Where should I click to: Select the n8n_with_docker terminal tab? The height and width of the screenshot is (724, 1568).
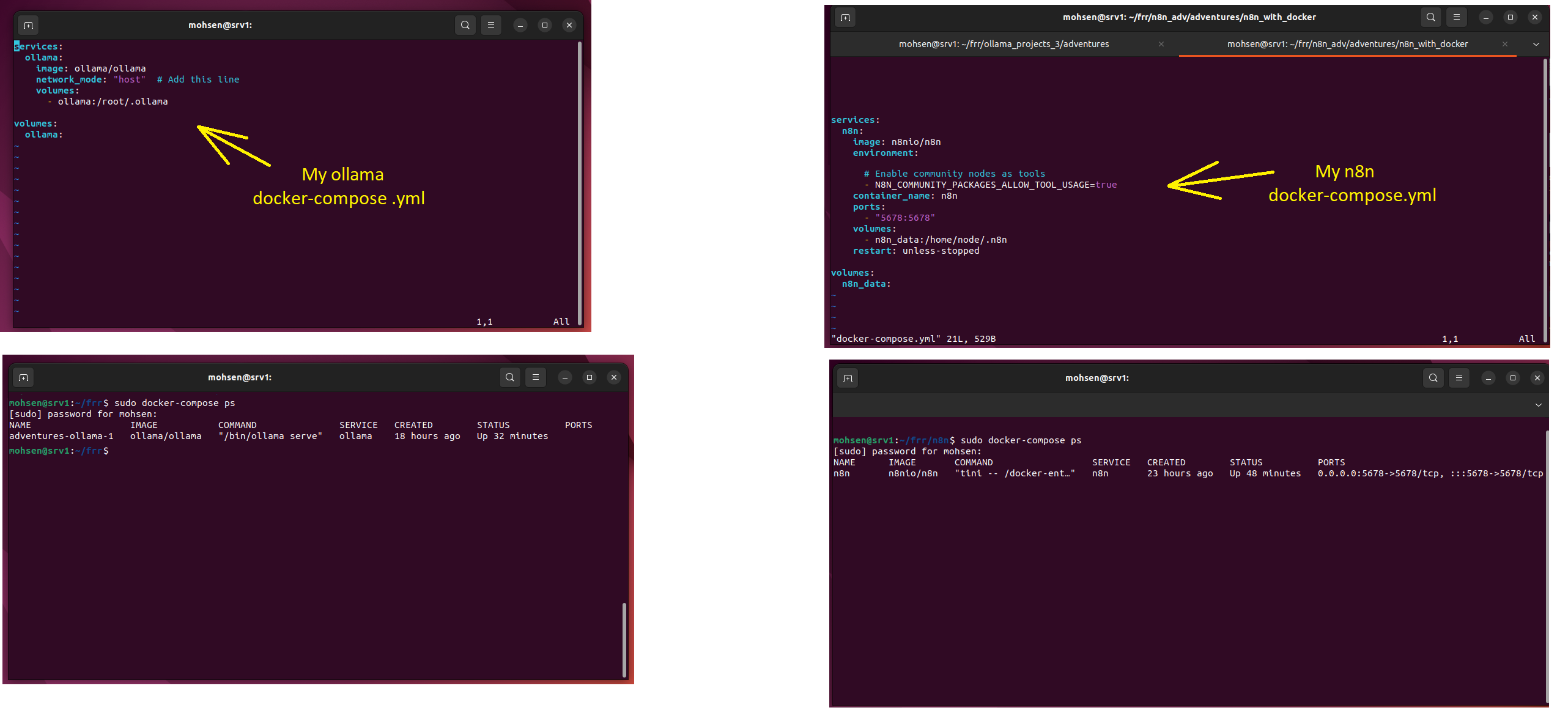1347,44
